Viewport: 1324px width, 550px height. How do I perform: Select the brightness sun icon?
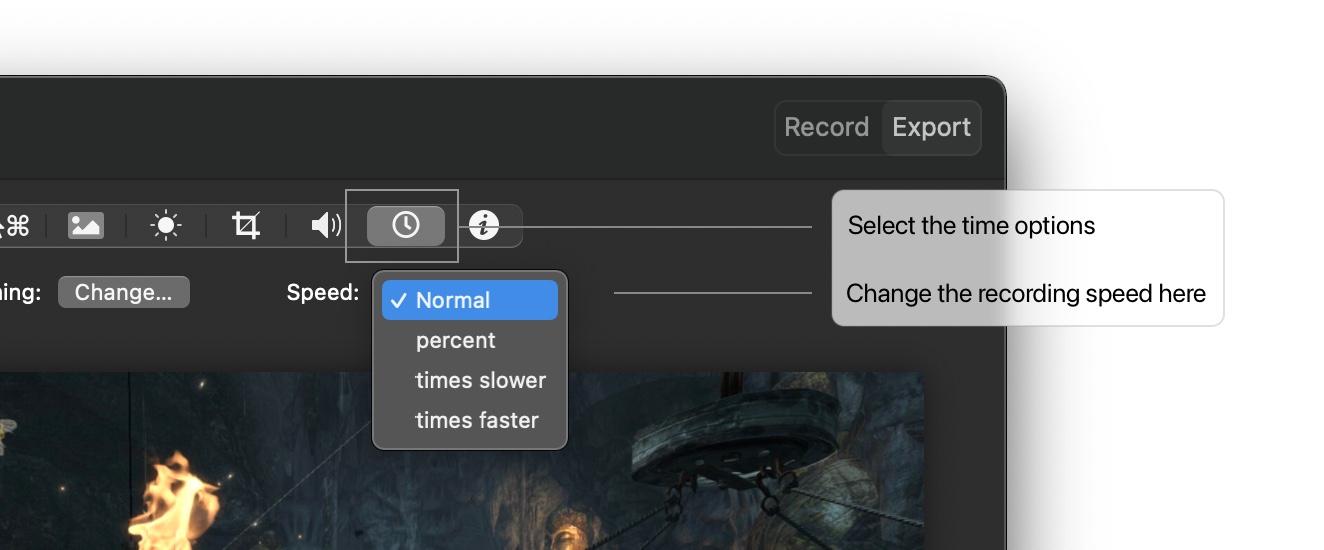[x=166, y=225]
